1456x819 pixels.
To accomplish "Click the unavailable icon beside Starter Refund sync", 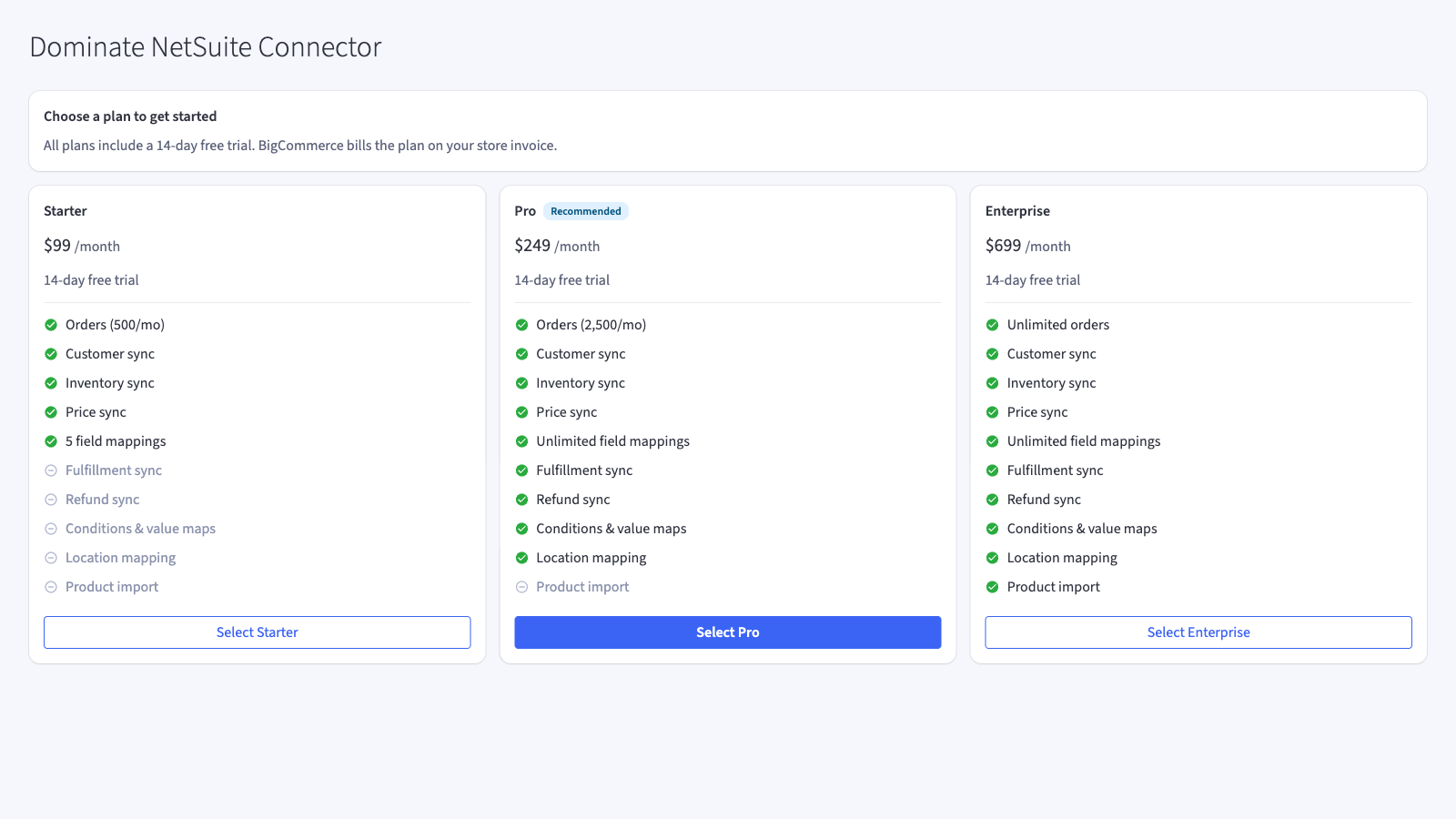I will [51, 500].
